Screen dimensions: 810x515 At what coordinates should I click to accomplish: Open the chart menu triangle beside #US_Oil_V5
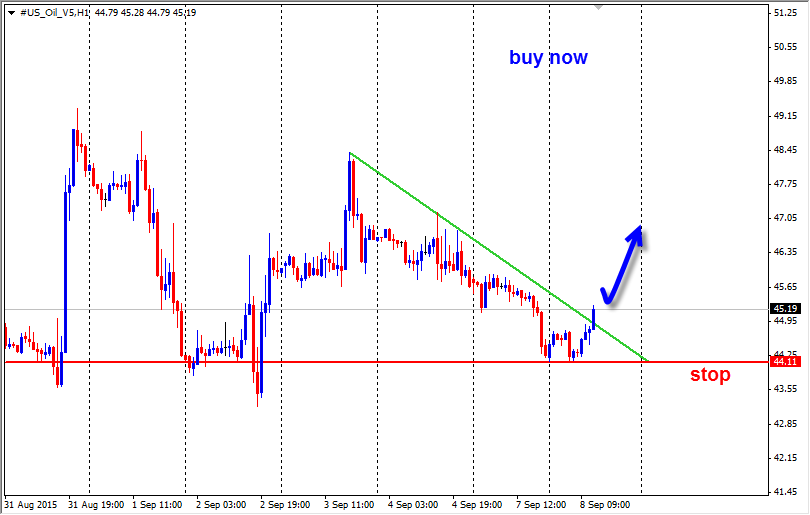click(11, 13)
